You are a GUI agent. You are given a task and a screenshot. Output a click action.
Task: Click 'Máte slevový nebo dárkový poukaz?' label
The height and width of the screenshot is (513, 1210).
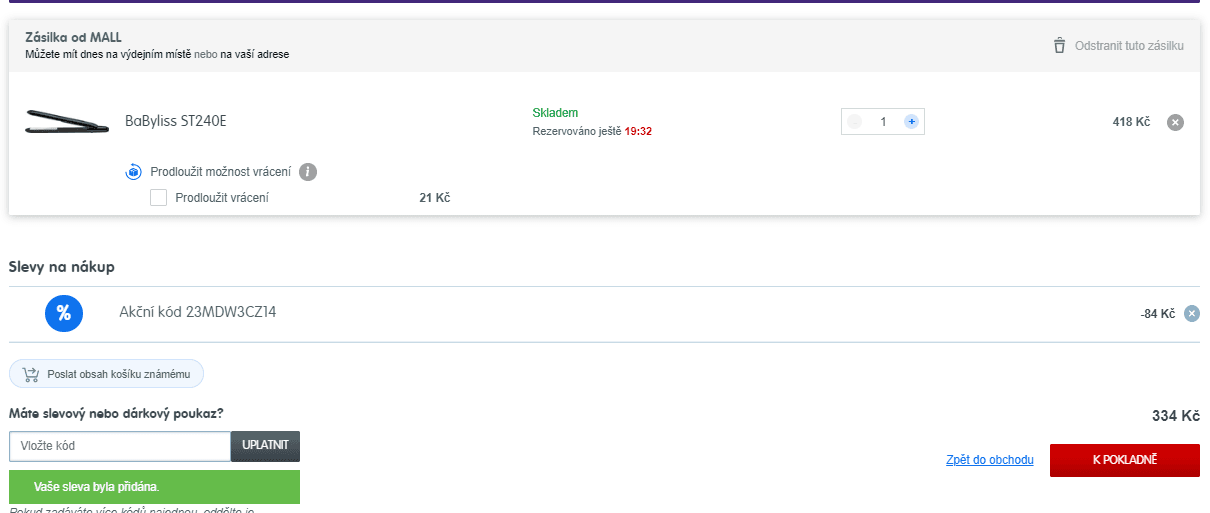pos(116,413)
